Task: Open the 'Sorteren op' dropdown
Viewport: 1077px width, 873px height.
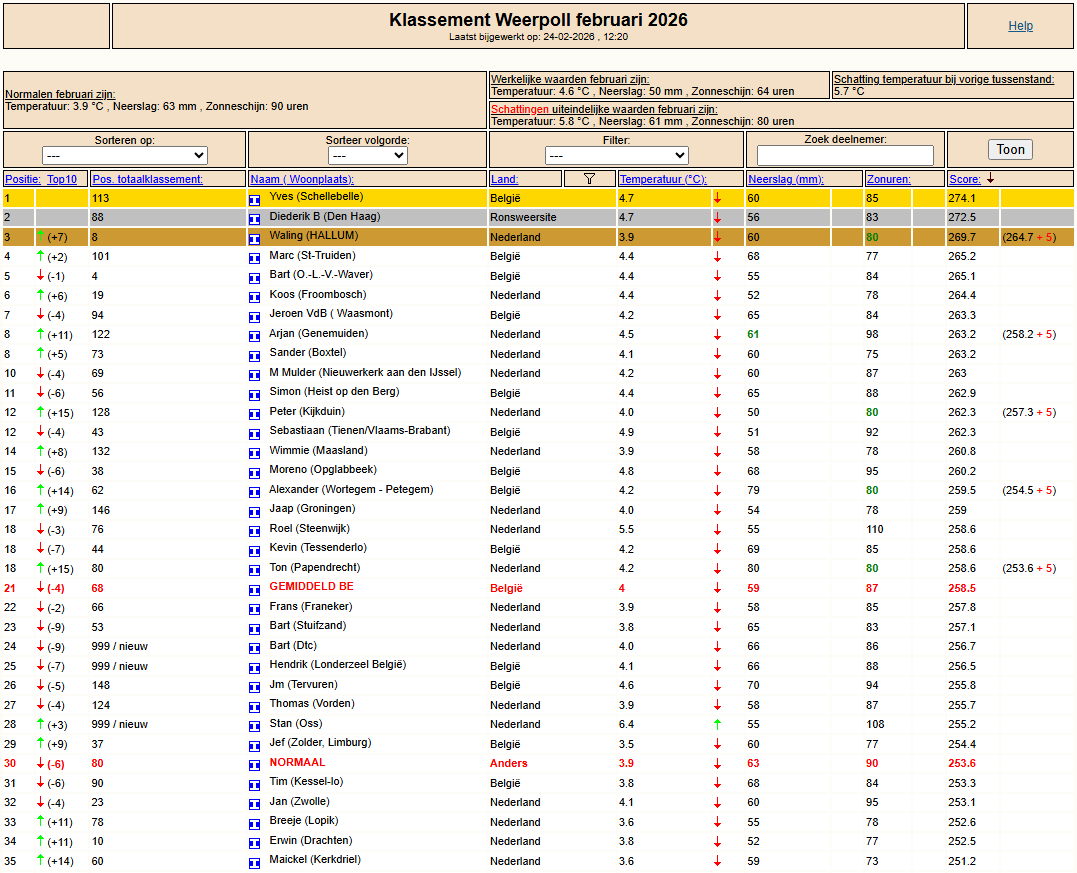Action: tap(125, 156)
